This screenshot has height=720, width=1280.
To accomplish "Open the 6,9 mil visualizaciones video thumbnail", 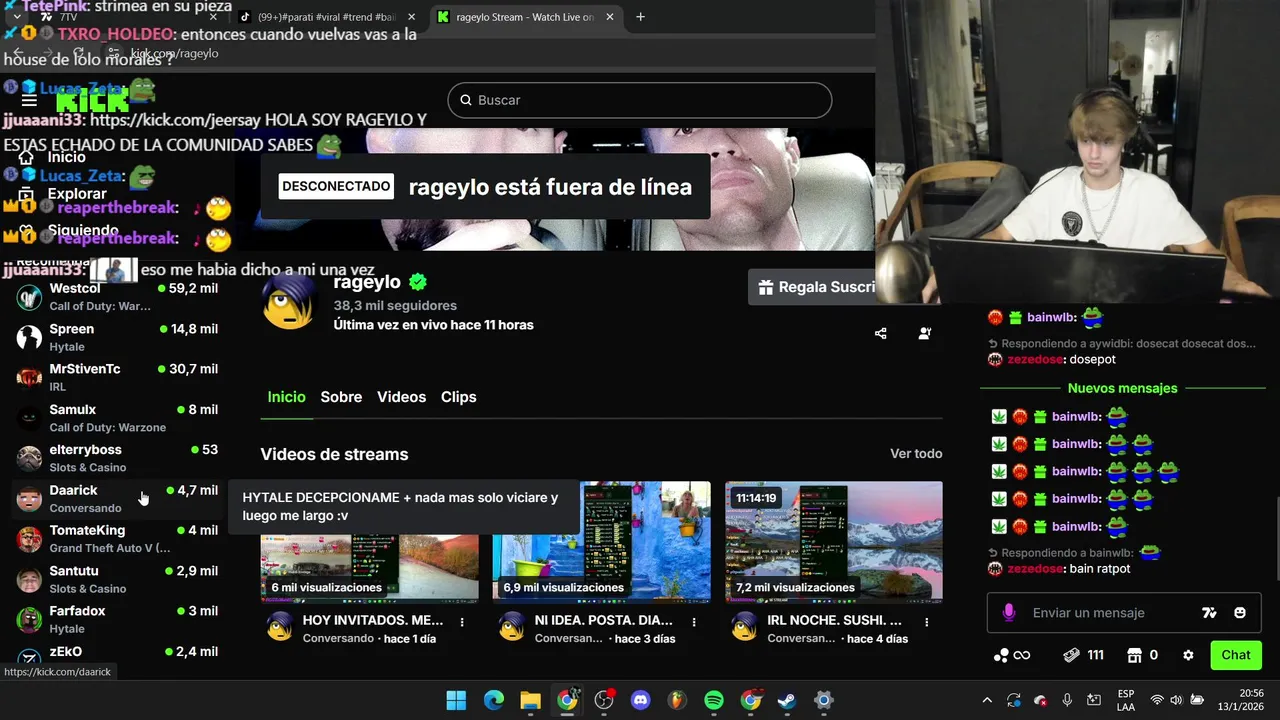I will [x=602, y=542].
